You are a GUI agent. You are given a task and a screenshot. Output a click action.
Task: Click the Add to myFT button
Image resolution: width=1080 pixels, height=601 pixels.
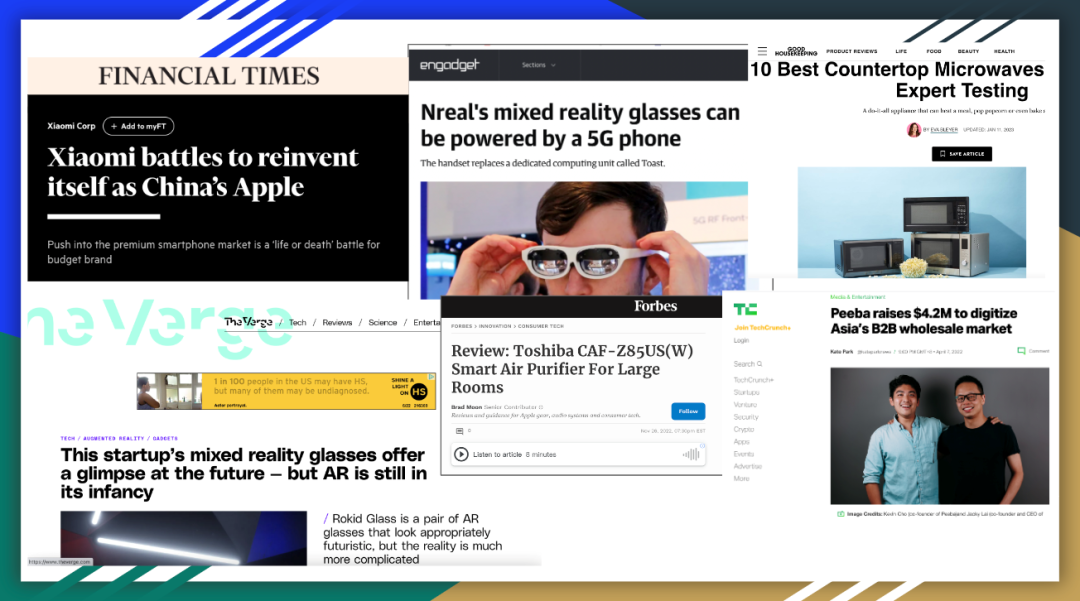(138, 126)
